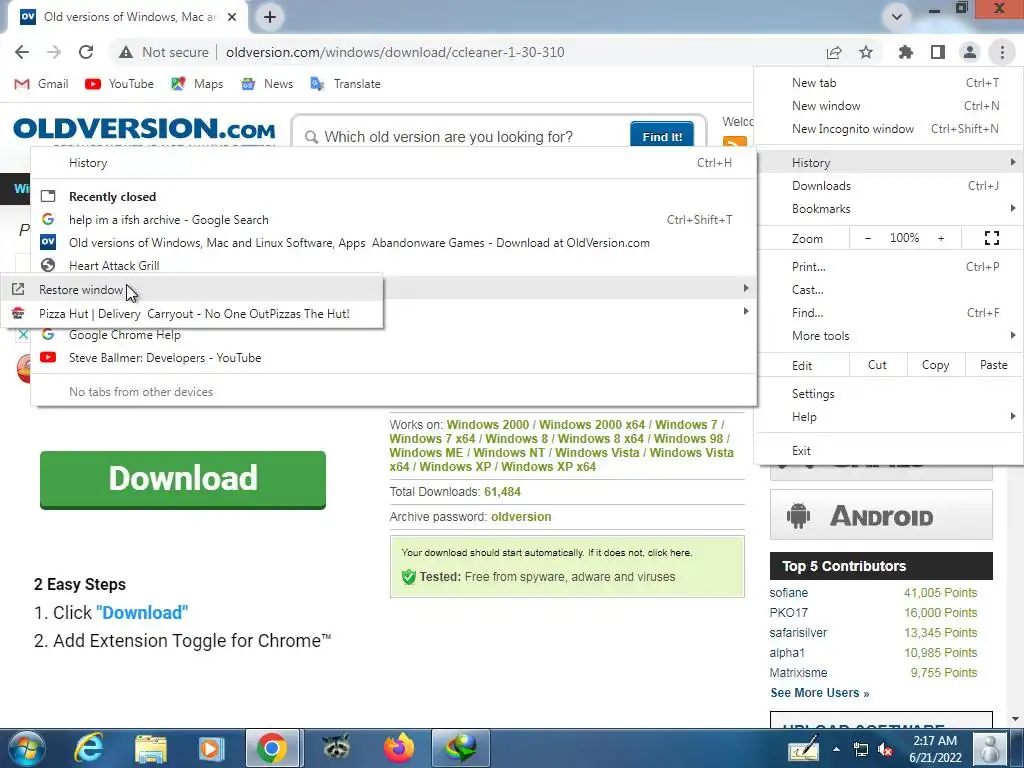
Task: Open the raccoon app in taskbar
Action: [x=336, y=748]
